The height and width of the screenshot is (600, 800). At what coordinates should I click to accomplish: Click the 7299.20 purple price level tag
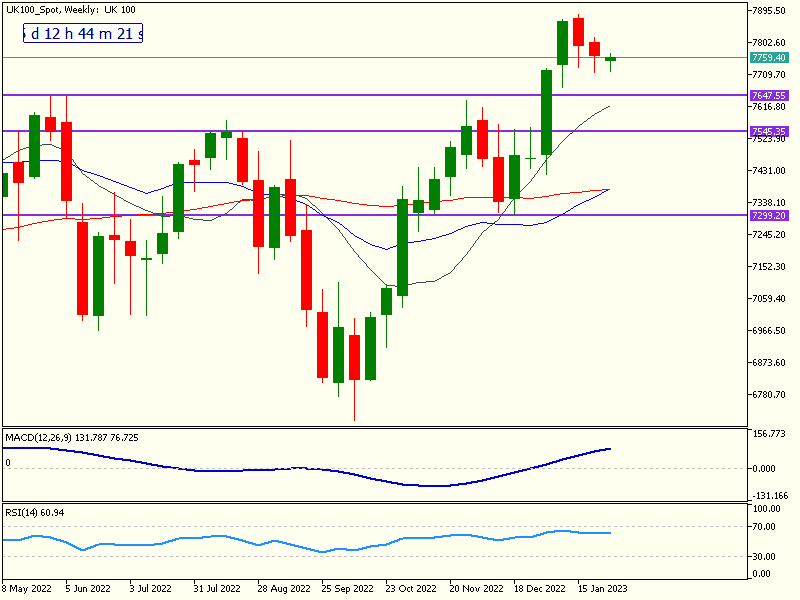pos(769,215)
